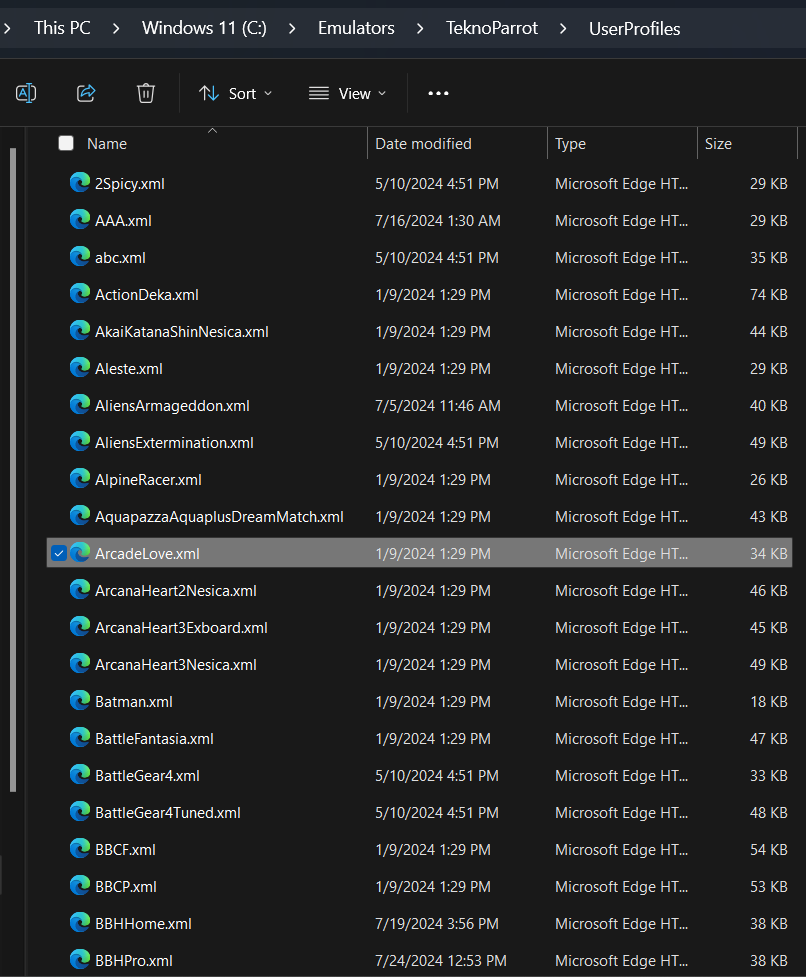Go to TeknoParrot breadcrumb folder
Screen dimensions: 806x977
[x=491, y=28]
